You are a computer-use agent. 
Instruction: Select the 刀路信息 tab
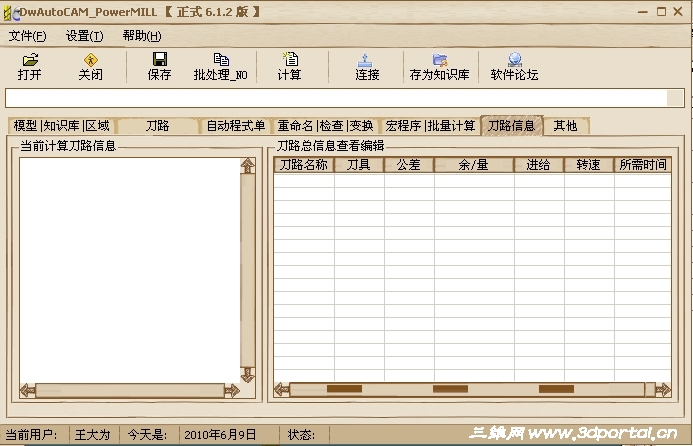[x=512, y=126]
